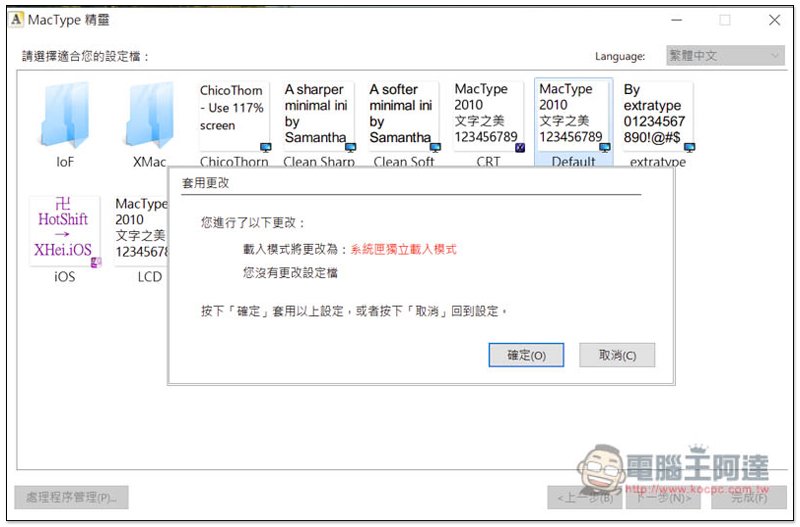Click monitor badge on ChicoThorn thumbnail
800x527 pixels.
click(x=266, y=147)
